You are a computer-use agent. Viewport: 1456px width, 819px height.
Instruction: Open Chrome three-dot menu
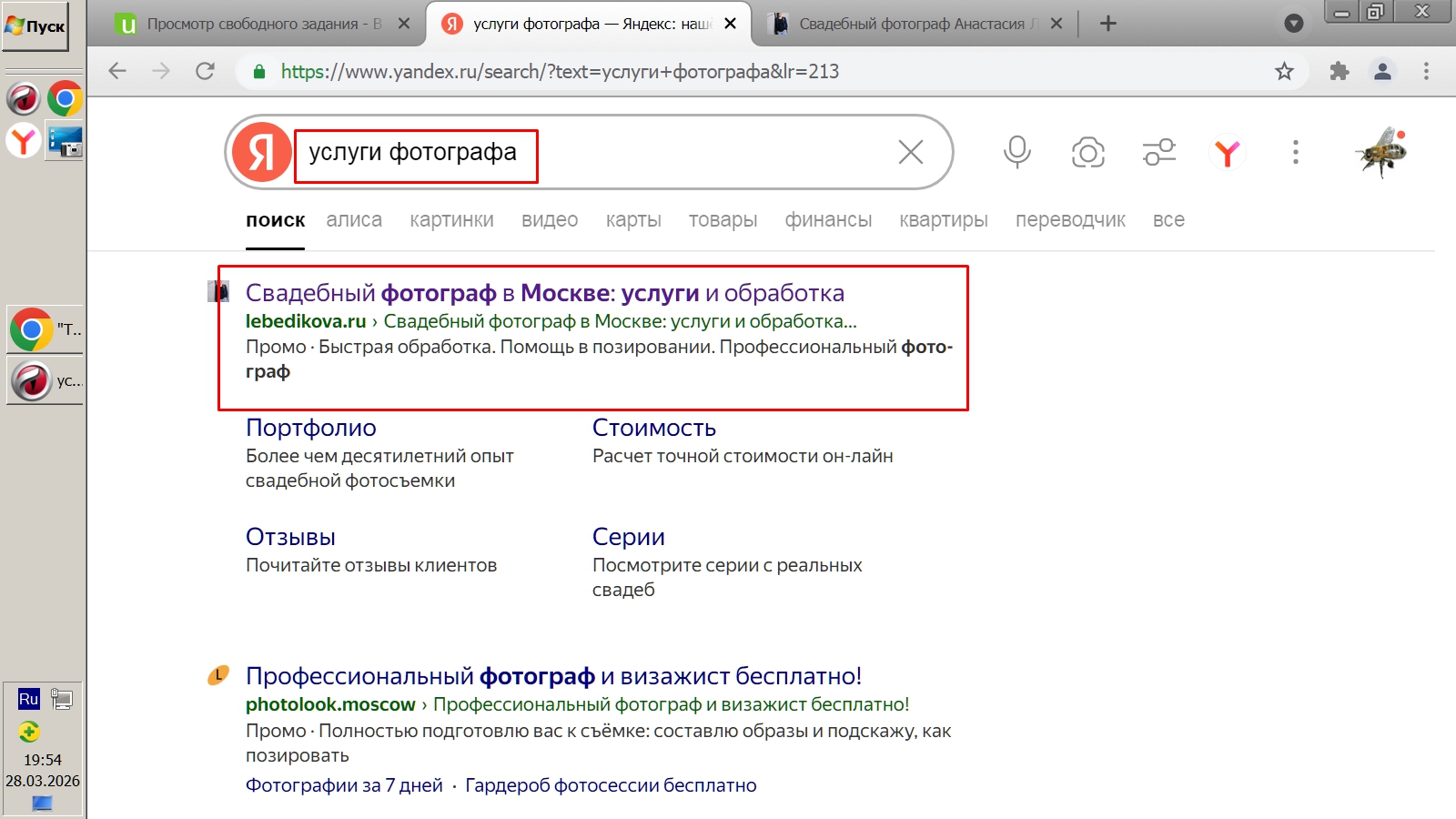1426,71
